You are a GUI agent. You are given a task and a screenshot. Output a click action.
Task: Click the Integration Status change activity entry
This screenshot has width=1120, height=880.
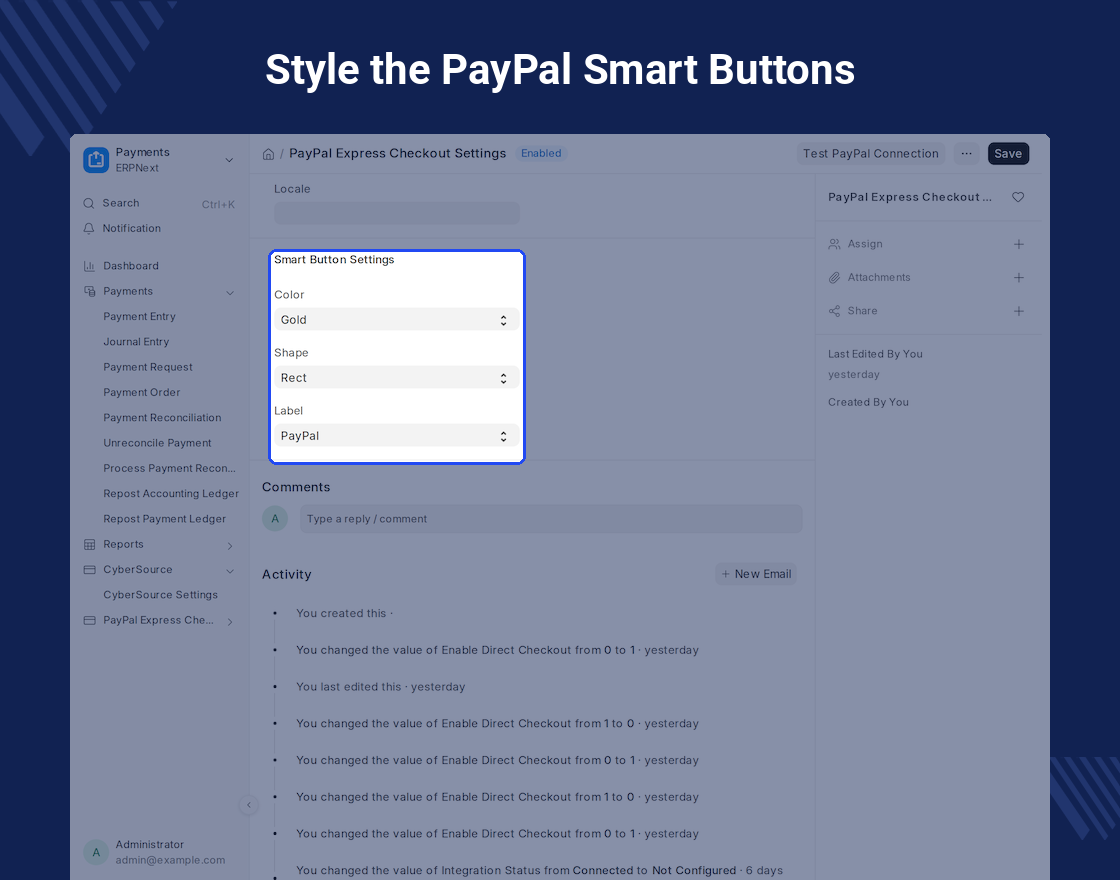click(x=539, y=871)
